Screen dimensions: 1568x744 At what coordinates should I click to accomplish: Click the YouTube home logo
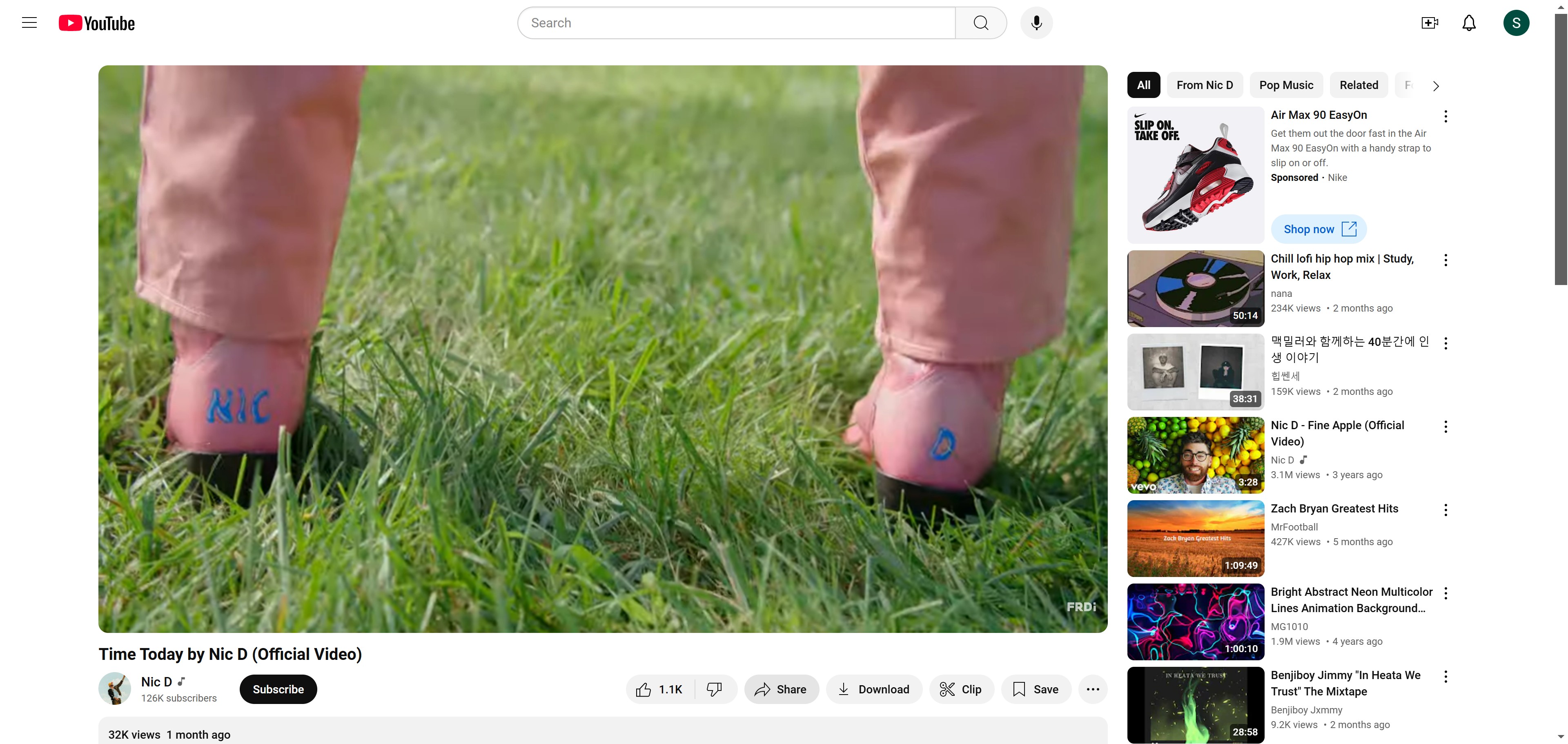(x=97, y=23)
